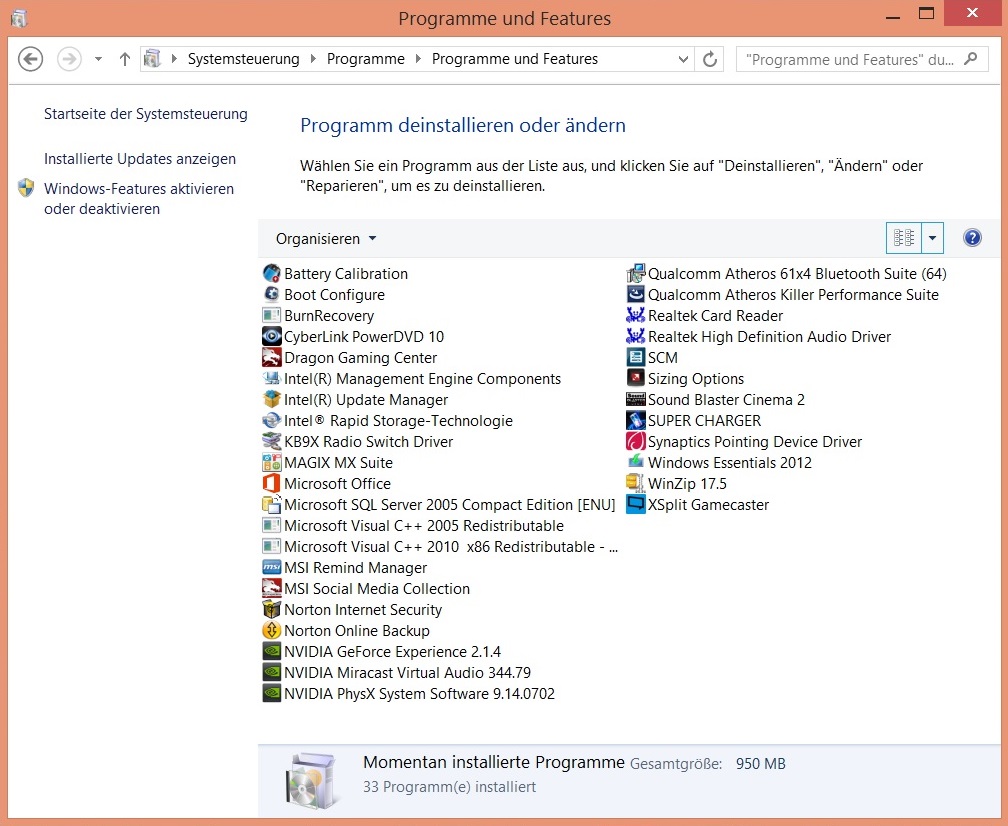
Task: Click the address bar control panel icon
Action: click(x=152, y=59)
